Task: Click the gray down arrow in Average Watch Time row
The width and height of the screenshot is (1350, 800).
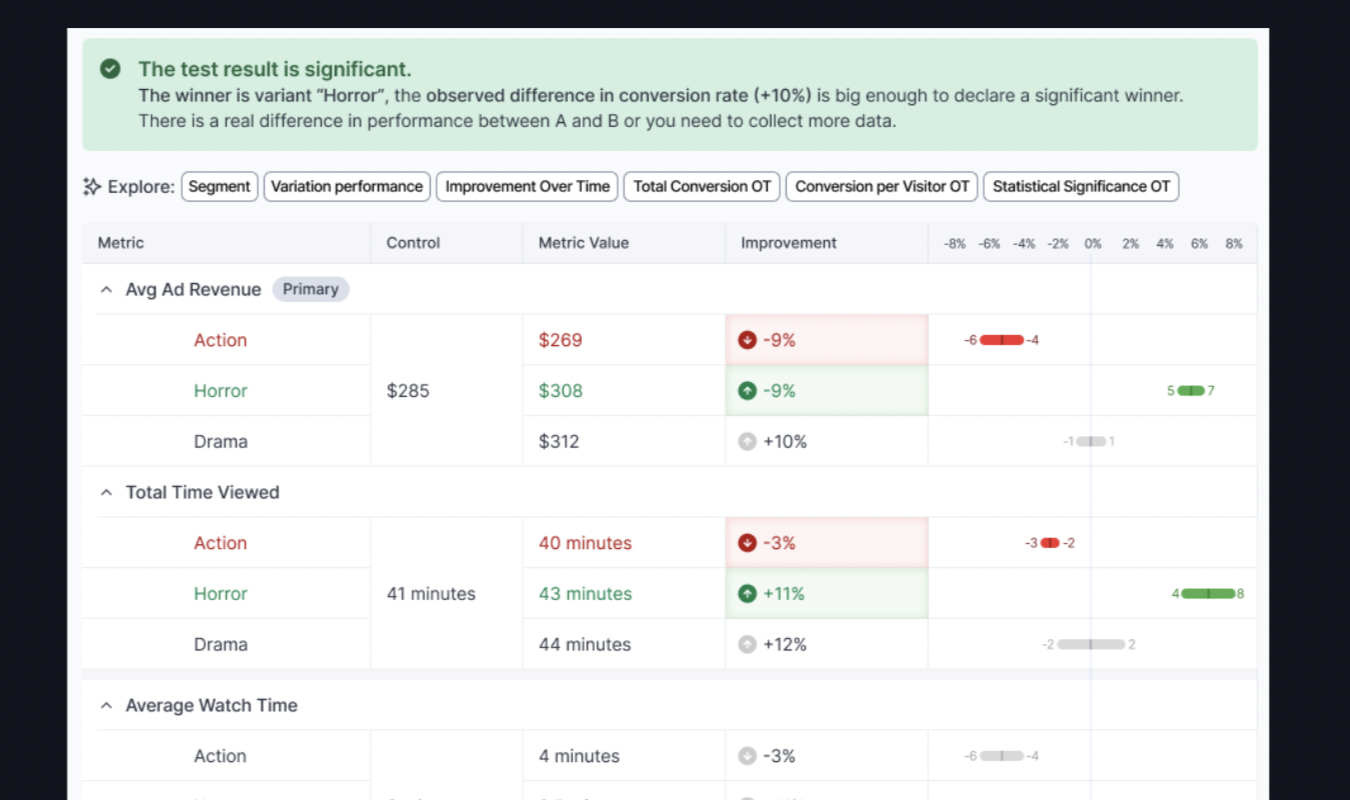Action: coord(747,756)
